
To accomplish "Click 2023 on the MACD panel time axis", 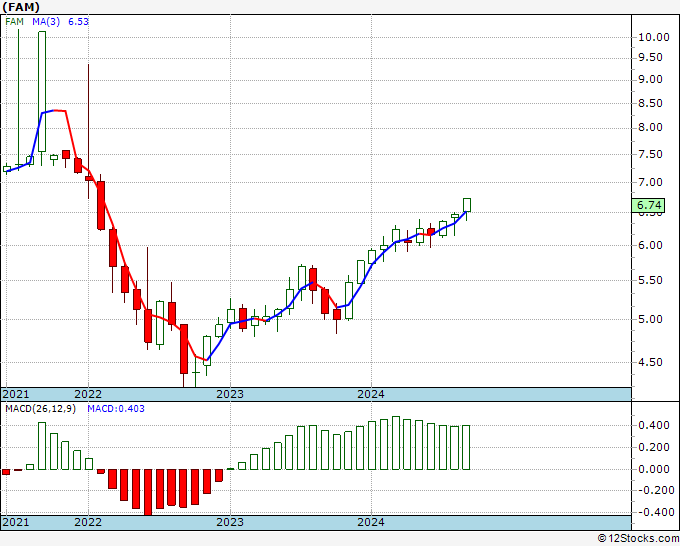I will (x=230, y=522).
